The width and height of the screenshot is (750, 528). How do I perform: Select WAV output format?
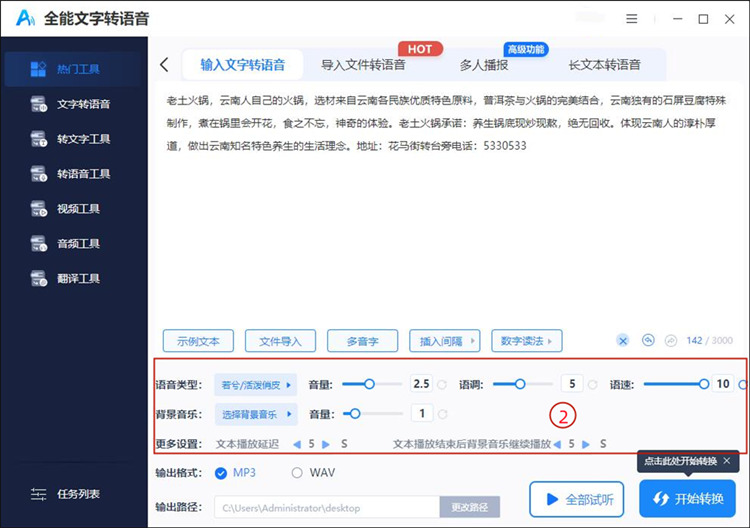point(297,473)
